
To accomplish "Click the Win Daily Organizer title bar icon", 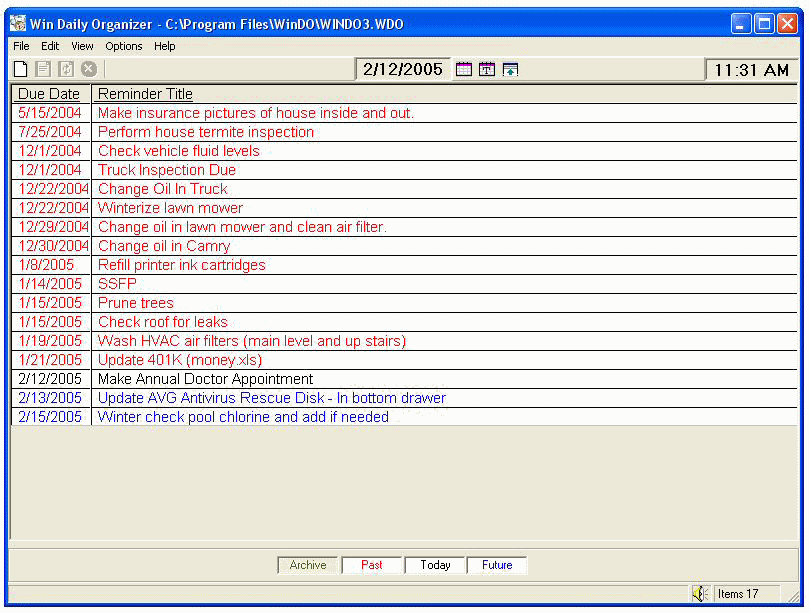I will [18, 24].
